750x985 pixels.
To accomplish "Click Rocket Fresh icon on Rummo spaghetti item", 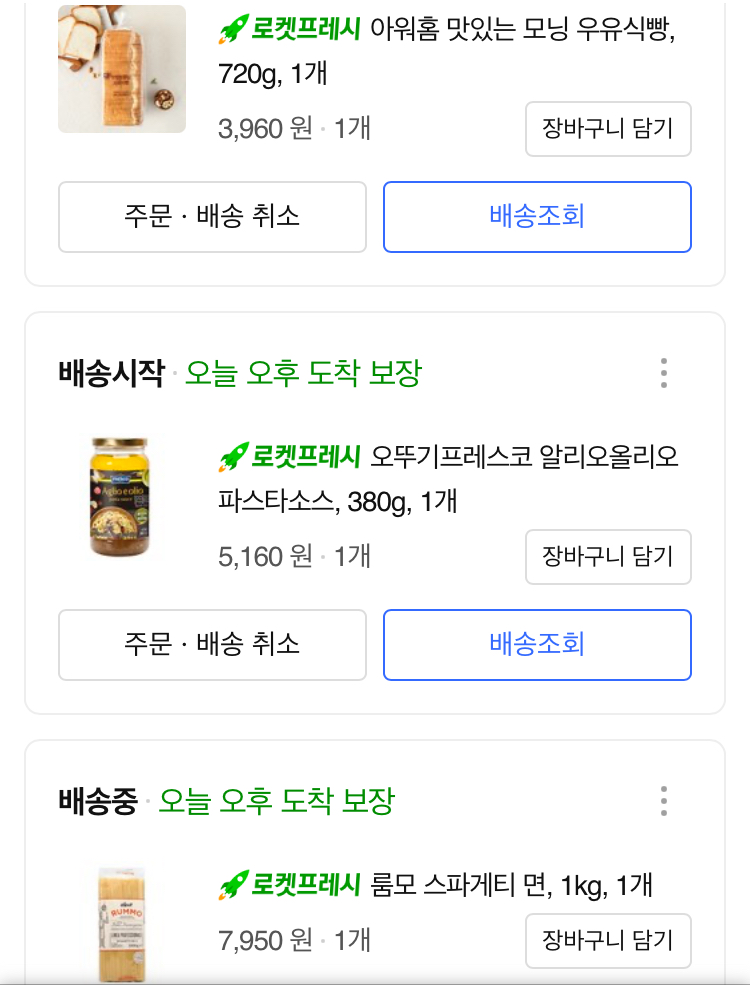I will coord(233,885).
